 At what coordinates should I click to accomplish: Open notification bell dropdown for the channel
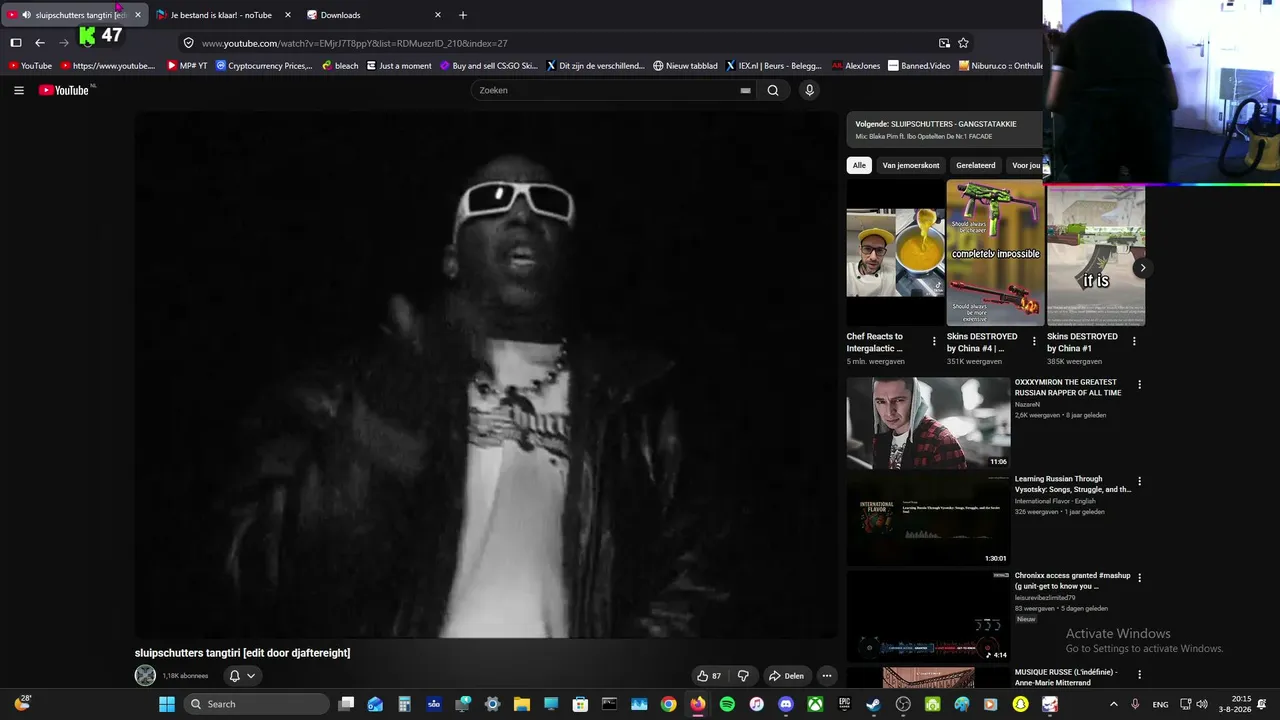tap(242, 676)
